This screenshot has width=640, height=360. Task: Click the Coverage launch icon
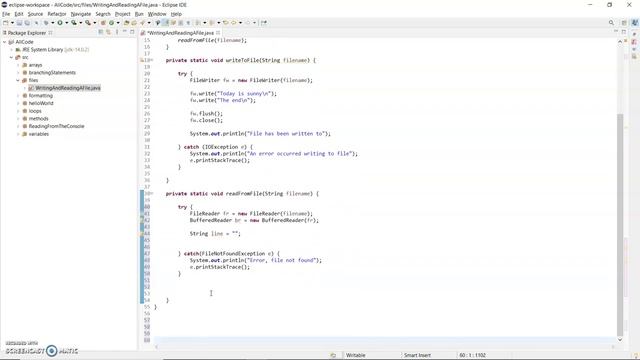pyautogui.click(x=74, y=23)
